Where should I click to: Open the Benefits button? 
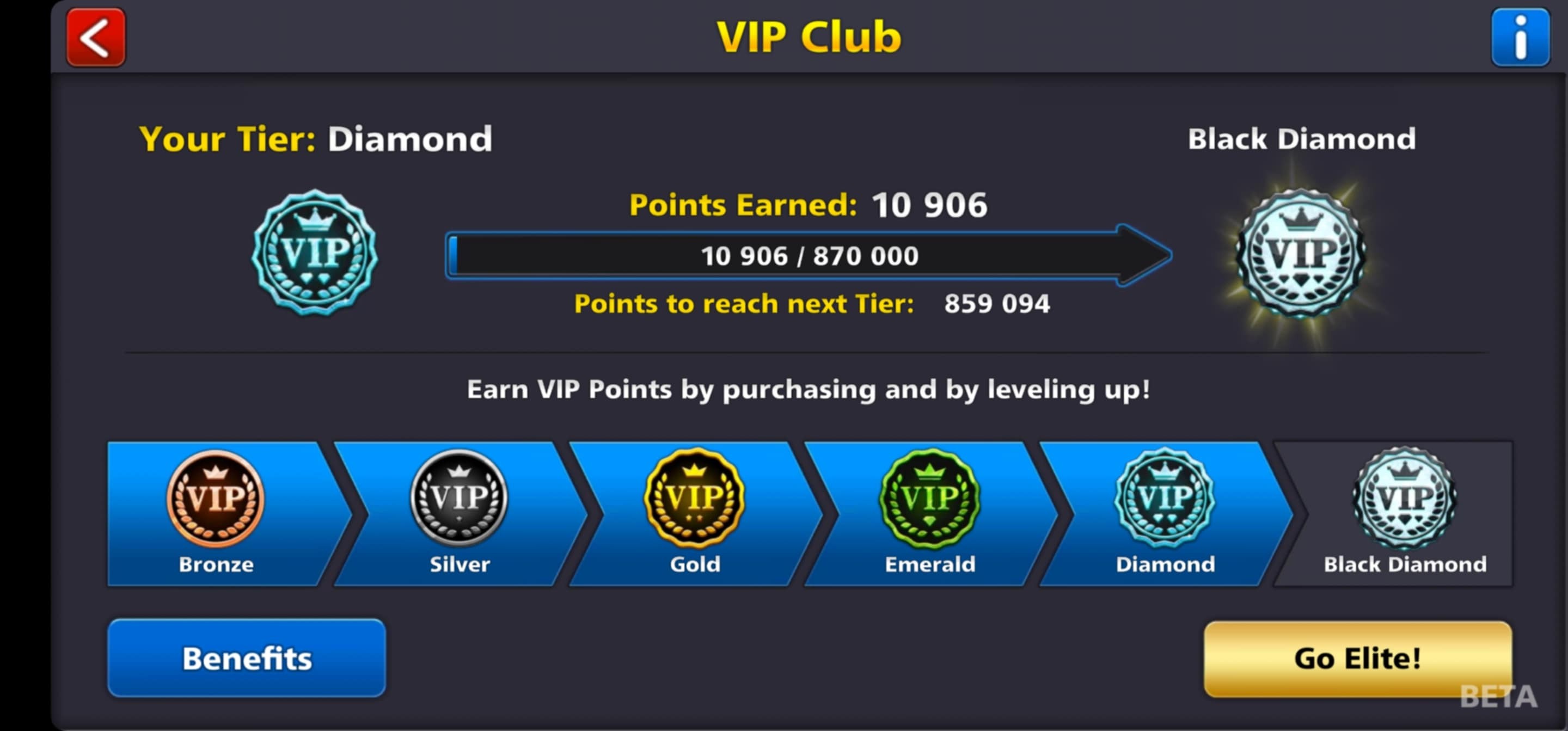tap(247, 658)
